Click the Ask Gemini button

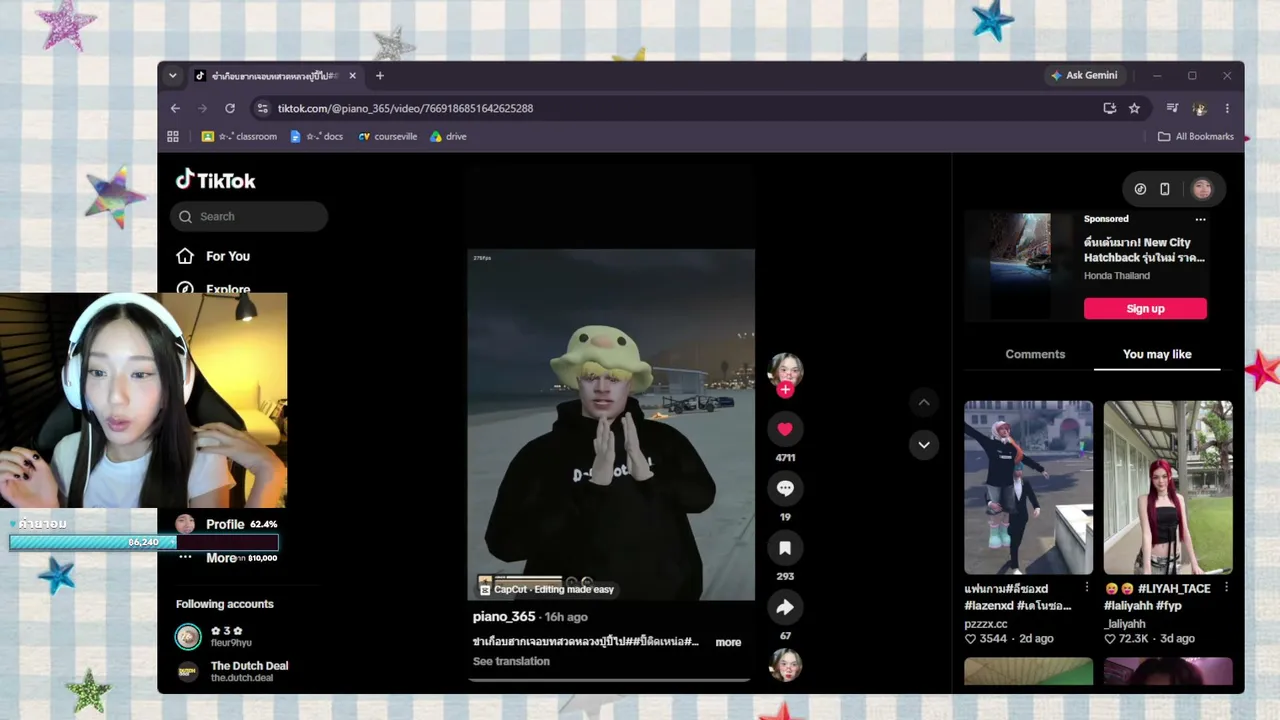click(x=1084, y=75)
